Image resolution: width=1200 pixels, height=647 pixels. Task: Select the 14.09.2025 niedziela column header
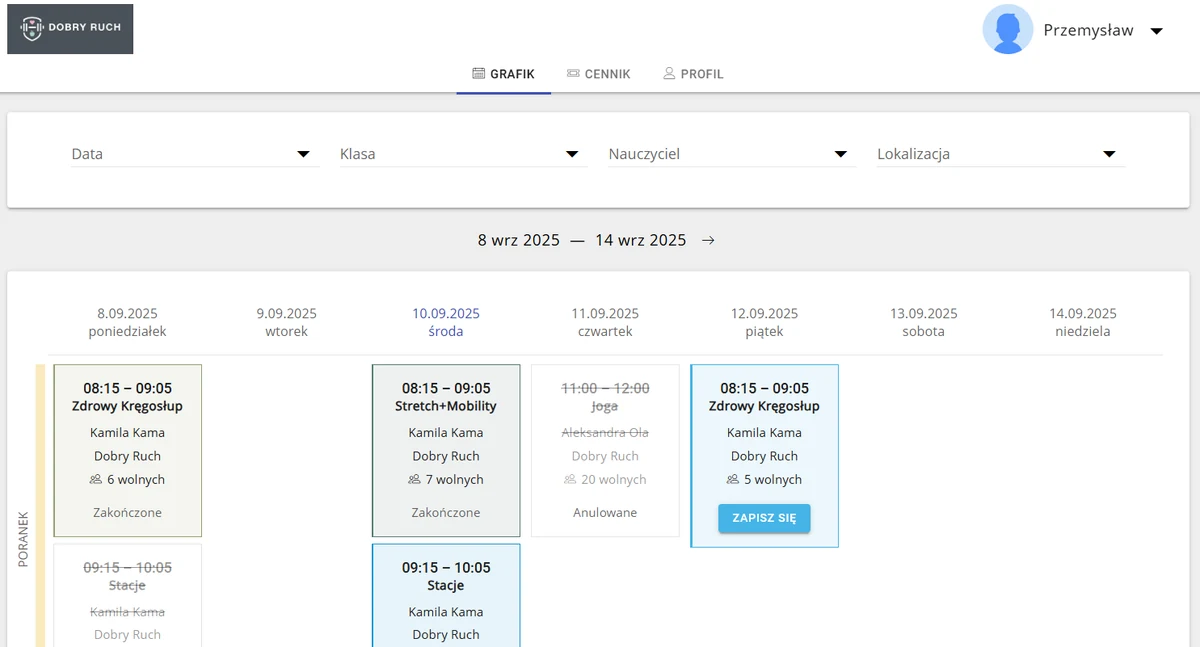[x=1083, y=322]
